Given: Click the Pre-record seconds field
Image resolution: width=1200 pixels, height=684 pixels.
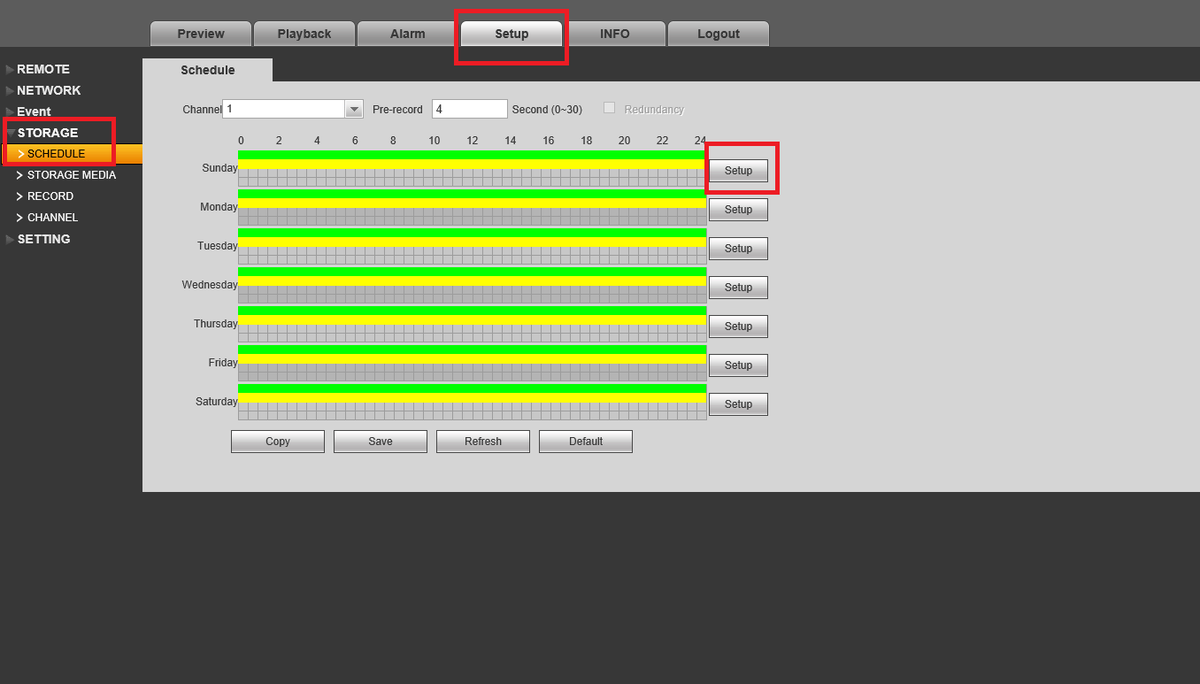Looking at the screenshot, I should (470, 109).
